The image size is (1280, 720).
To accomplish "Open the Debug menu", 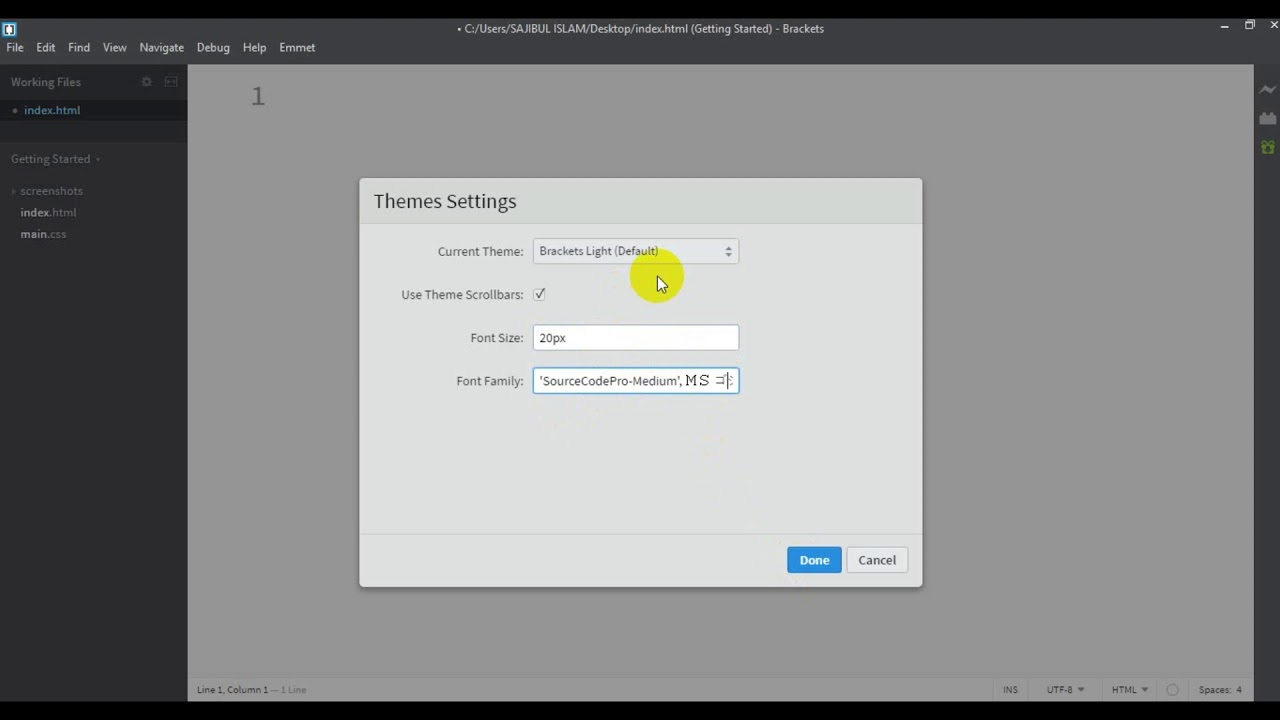I will point(213,47).
